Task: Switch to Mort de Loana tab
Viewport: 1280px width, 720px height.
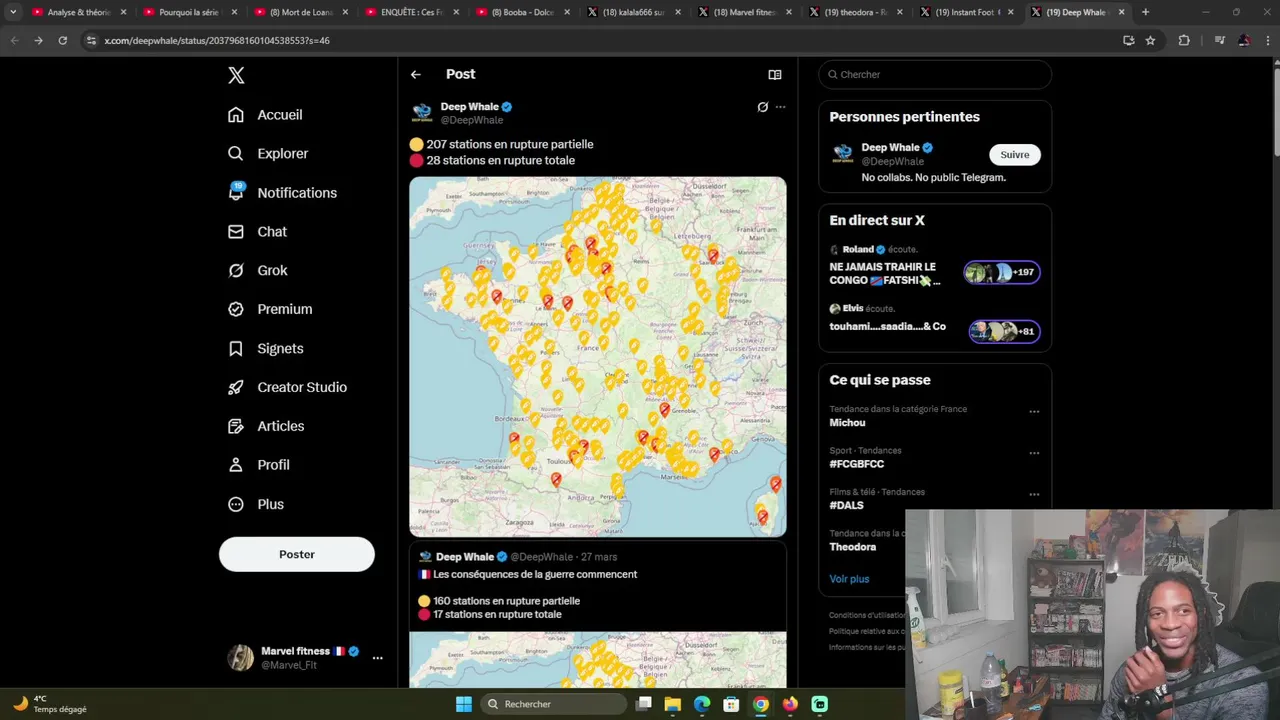Action: 300,12
